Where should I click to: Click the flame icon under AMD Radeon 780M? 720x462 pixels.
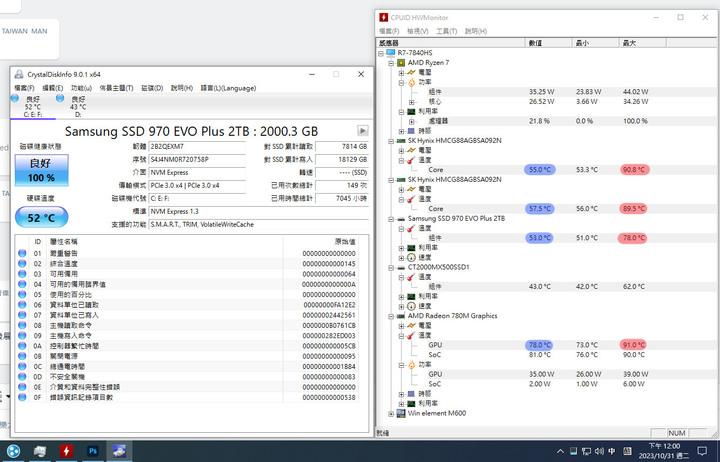(411, 365)
